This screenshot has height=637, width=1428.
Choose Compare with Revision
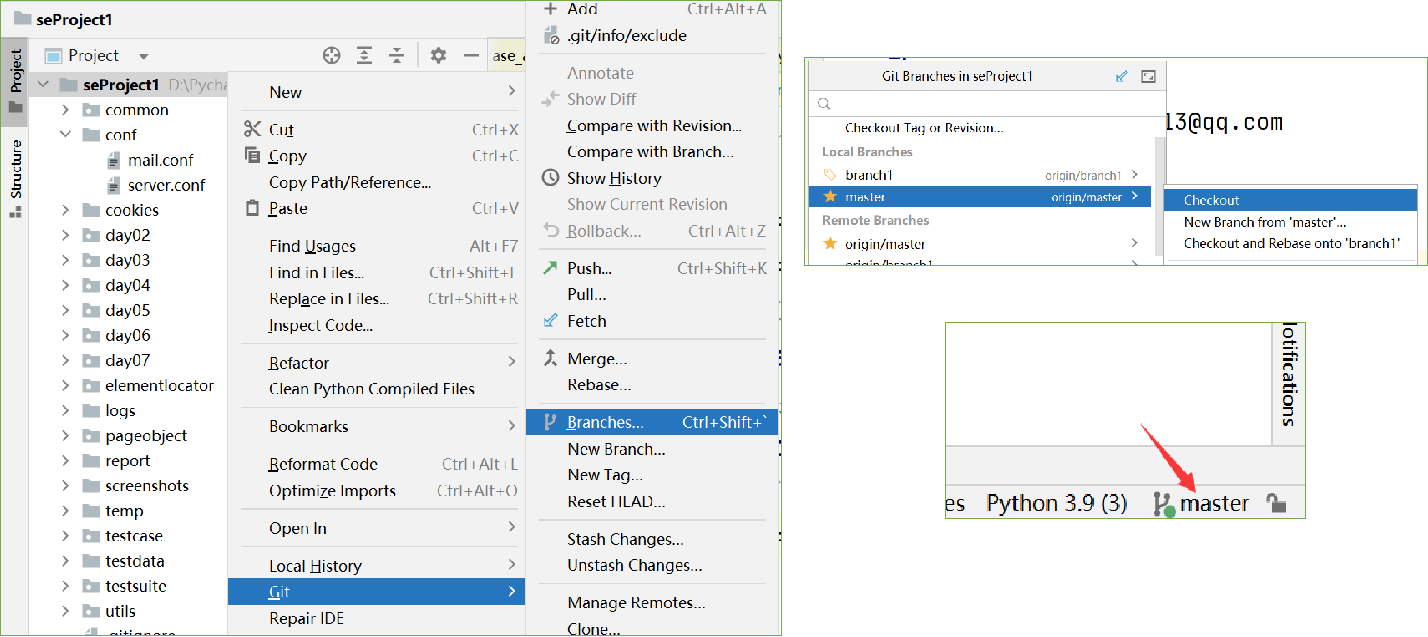(x=652, y=126)
